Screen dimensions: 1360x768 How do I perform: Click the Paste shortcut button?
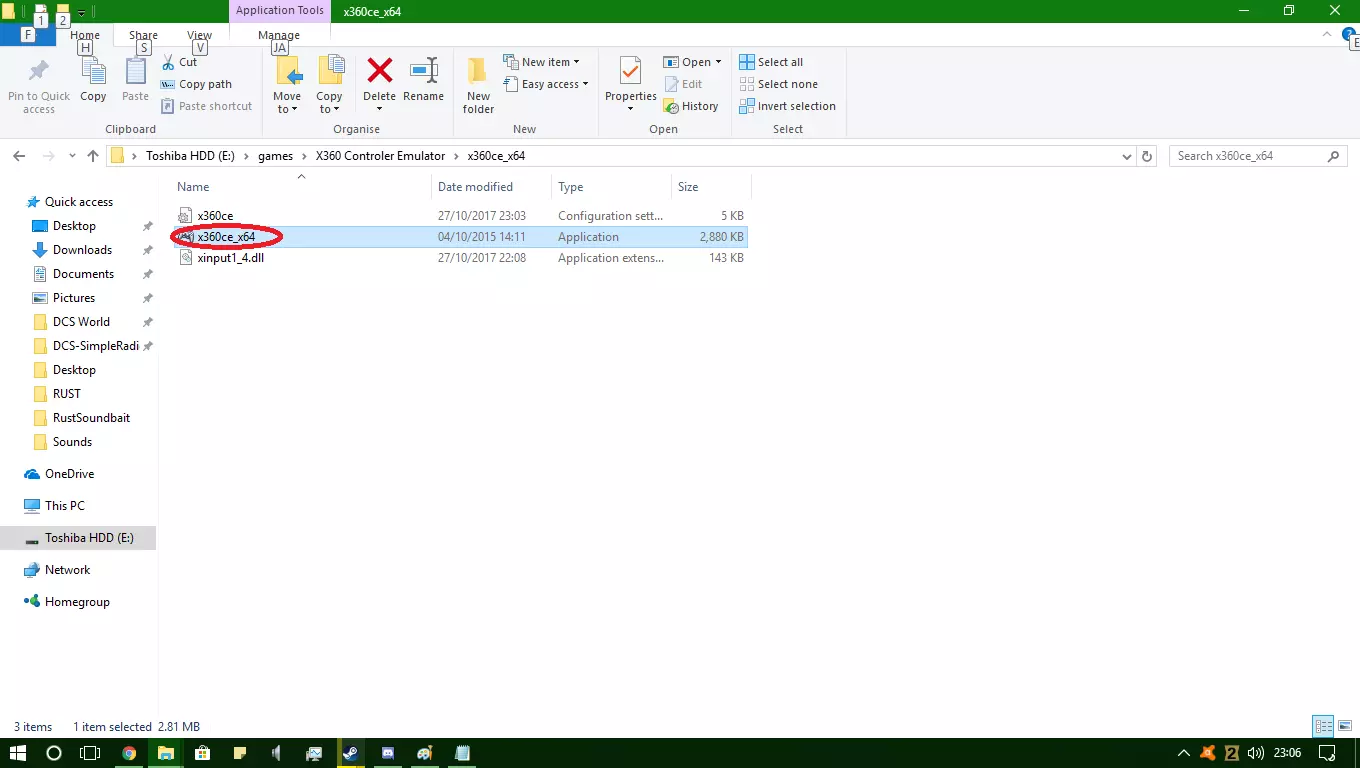coord(207,106)
